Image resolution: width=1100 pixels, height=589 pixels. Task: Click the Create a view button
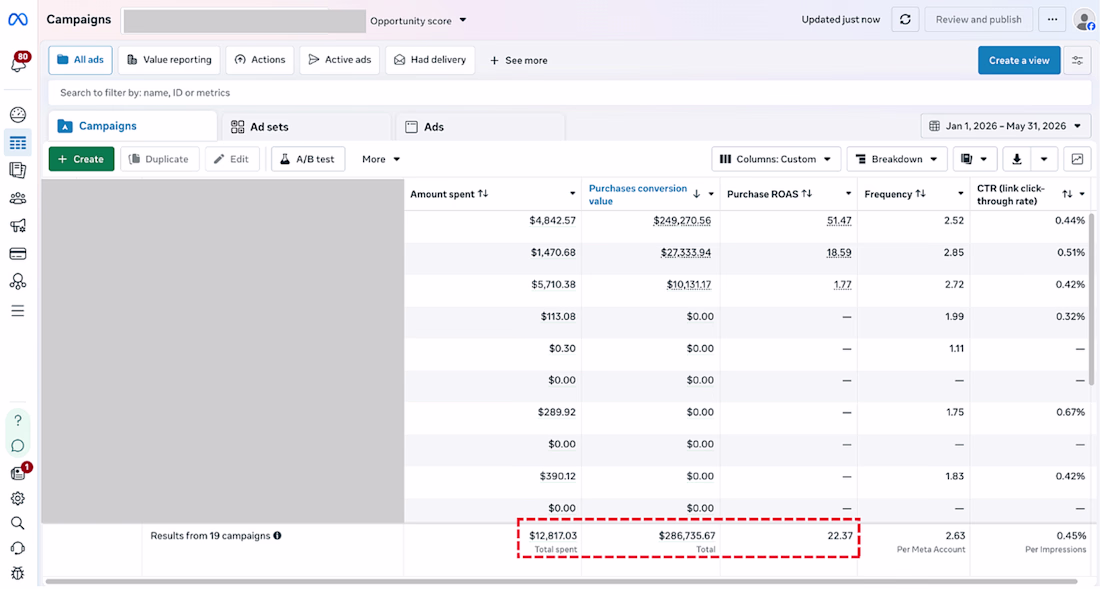point(1019,60)
